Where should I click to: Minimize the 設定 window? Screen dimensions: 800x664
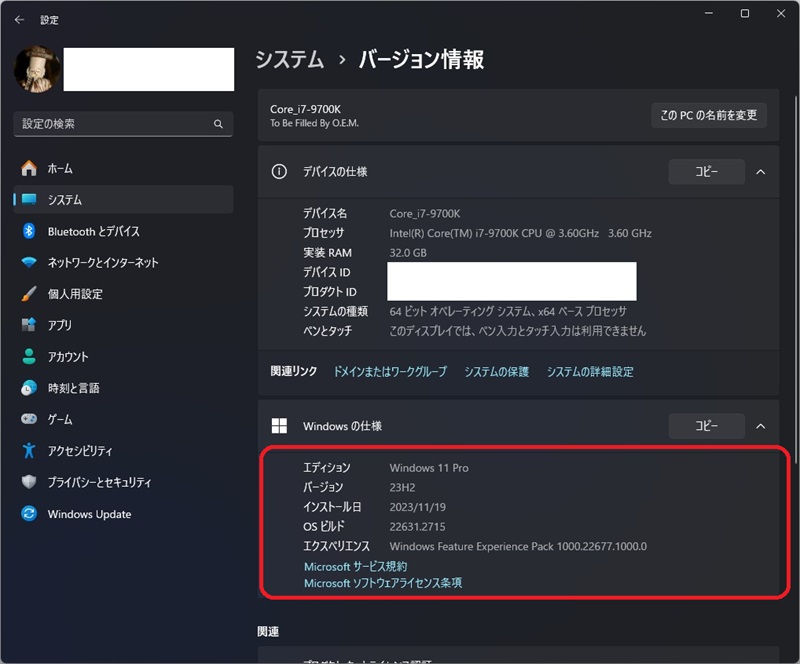click(709, 13)
